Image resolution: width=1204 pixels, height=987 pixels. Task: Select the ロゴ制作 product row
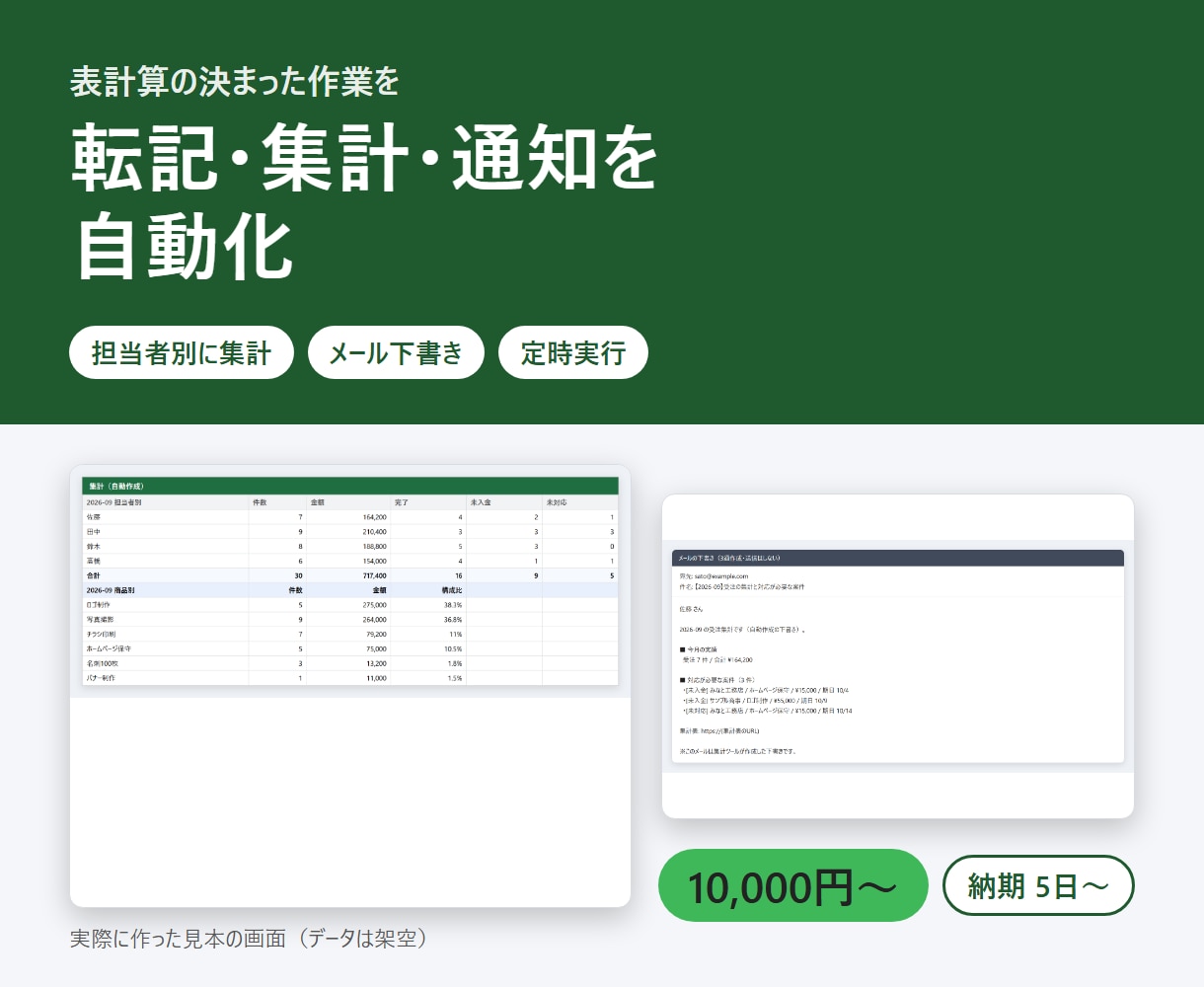coord(350,605)
